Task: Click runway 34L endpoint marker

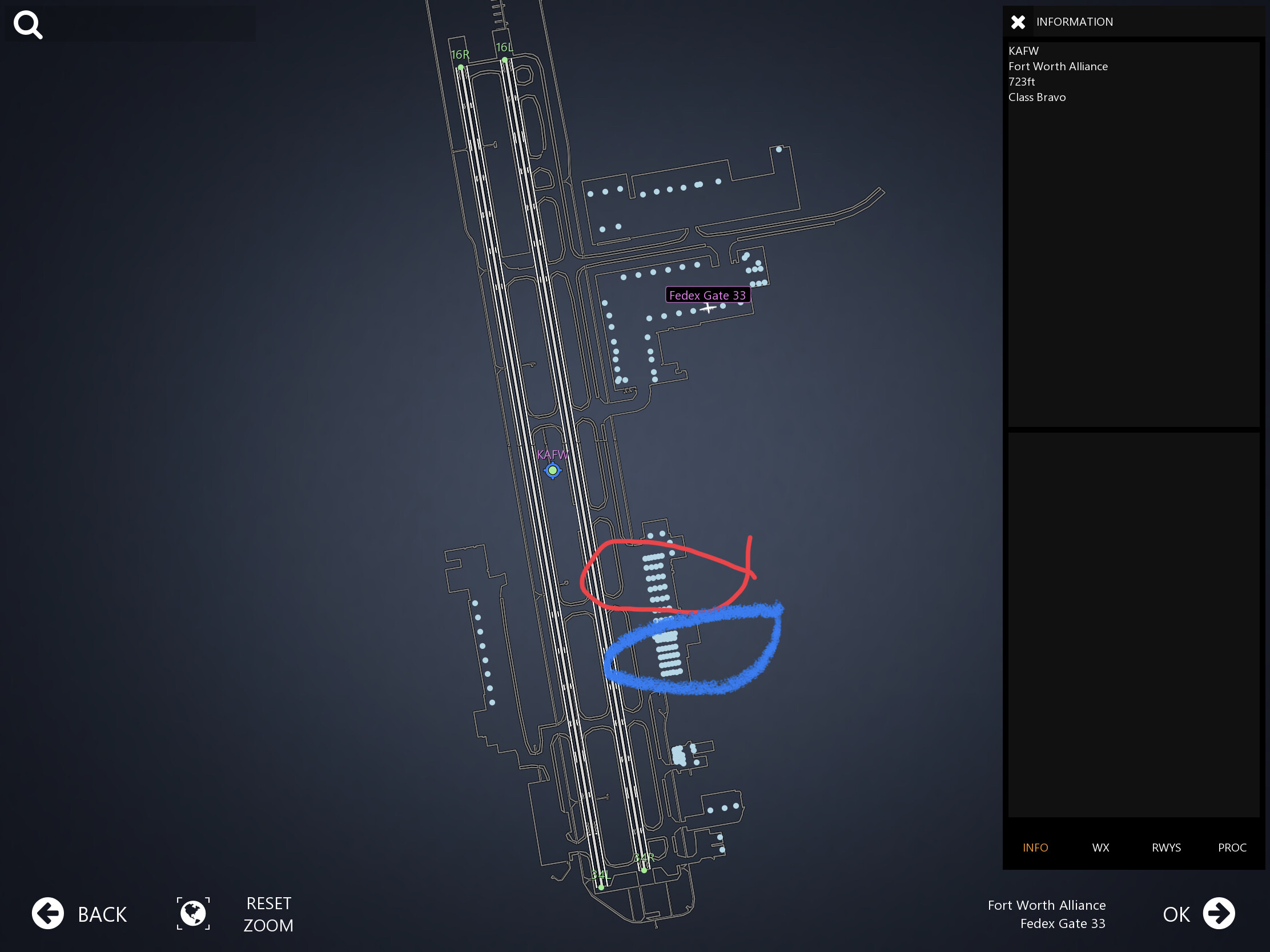Action: pos(601,887)
